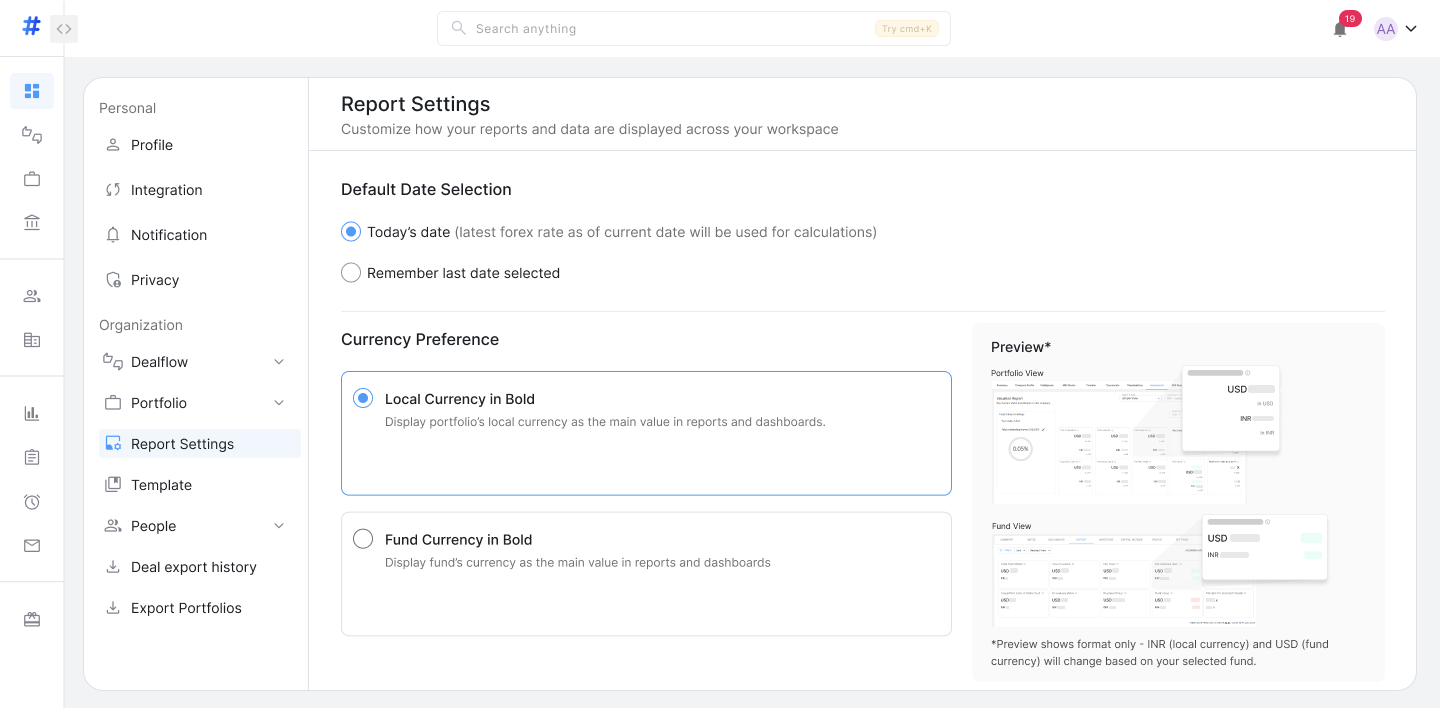The width and height of the screenshot is (1440, 708).
Task: Open Deal export history link
Action: [x=193, y=567]
